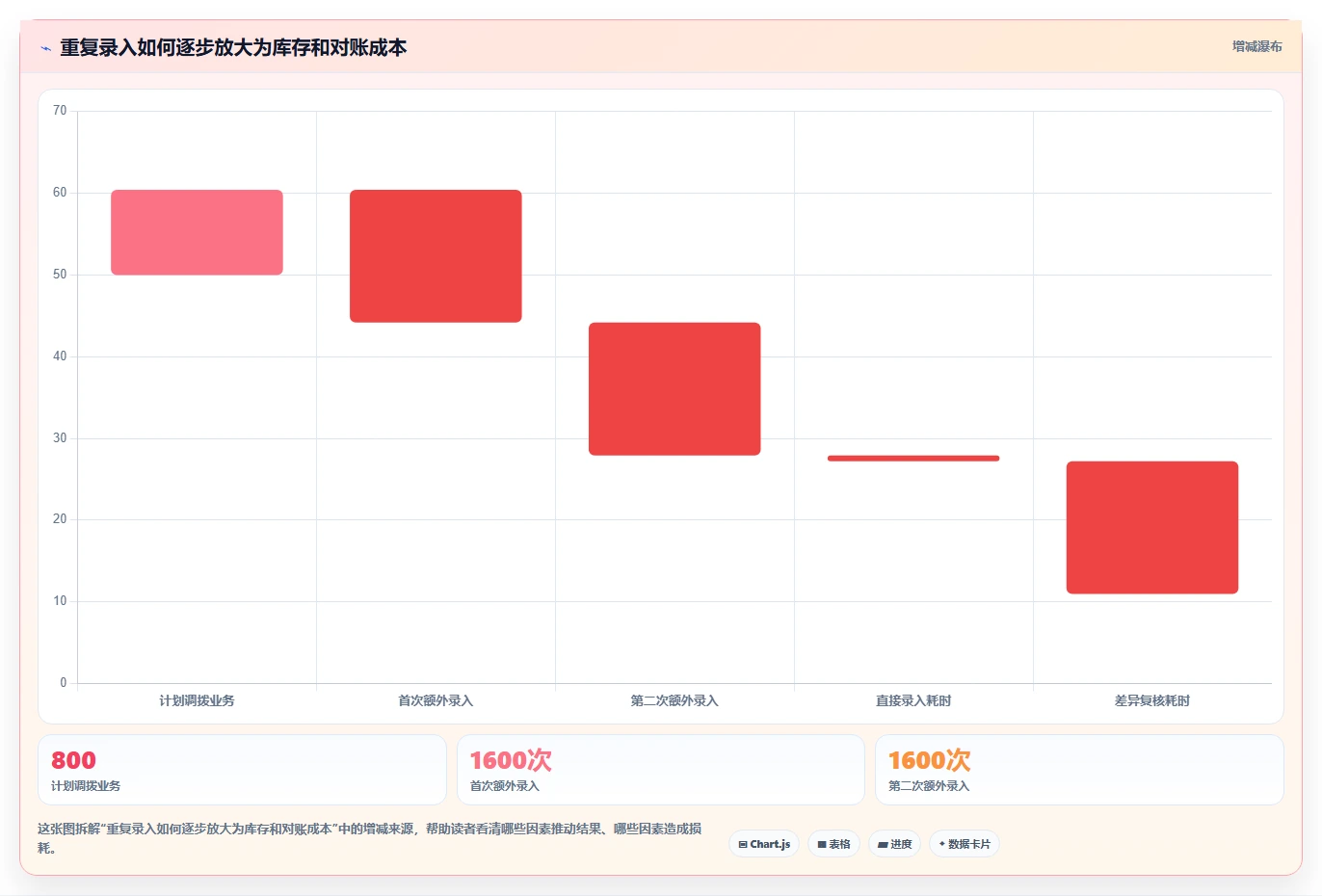Click the 计划调拨业务 pink bar
Image resolution: width=1322 pixels, height=896 pixels.
(x=197, y=232)
